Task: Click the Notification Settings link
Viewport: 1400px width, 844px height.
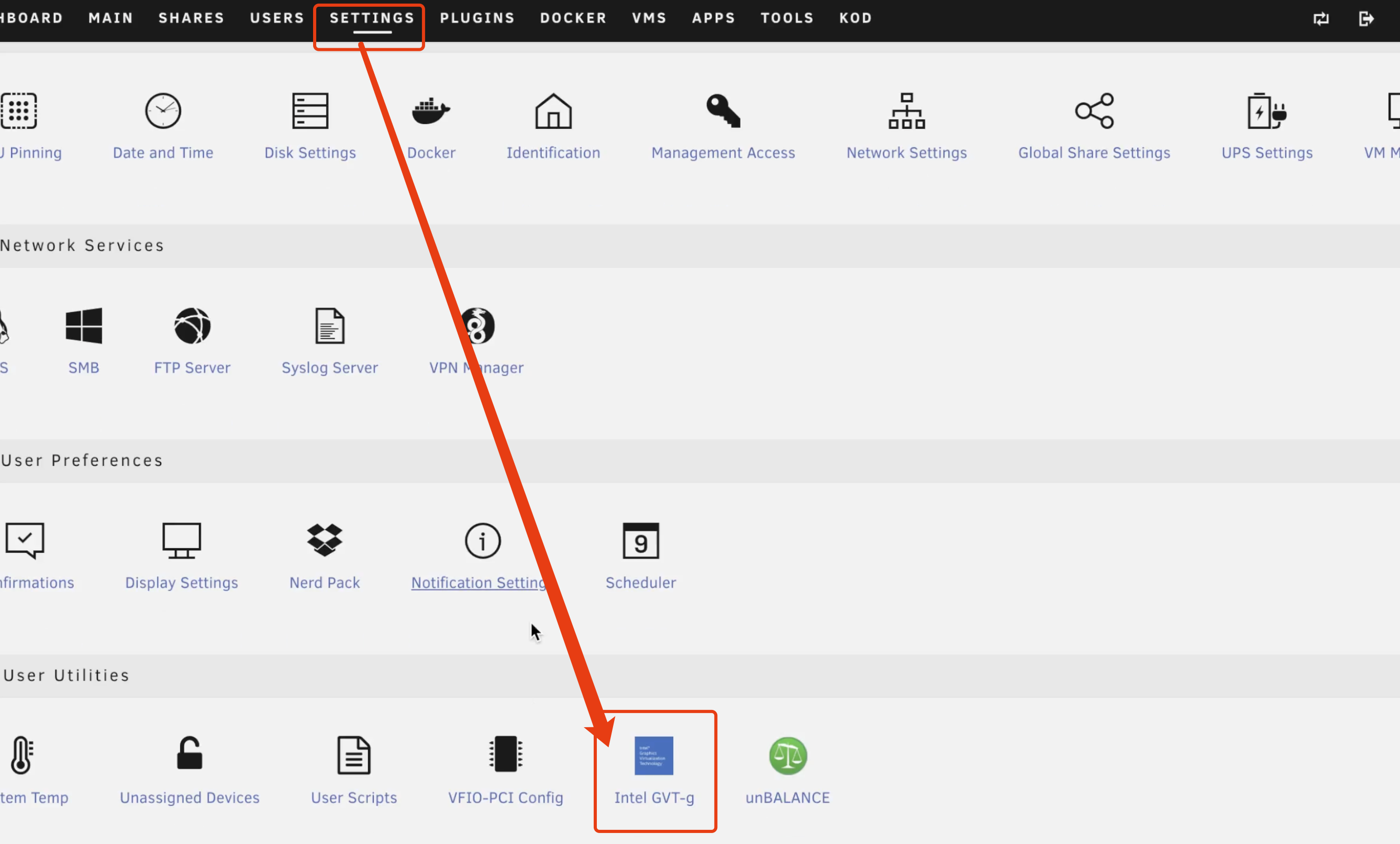Action: coord(477,583)
